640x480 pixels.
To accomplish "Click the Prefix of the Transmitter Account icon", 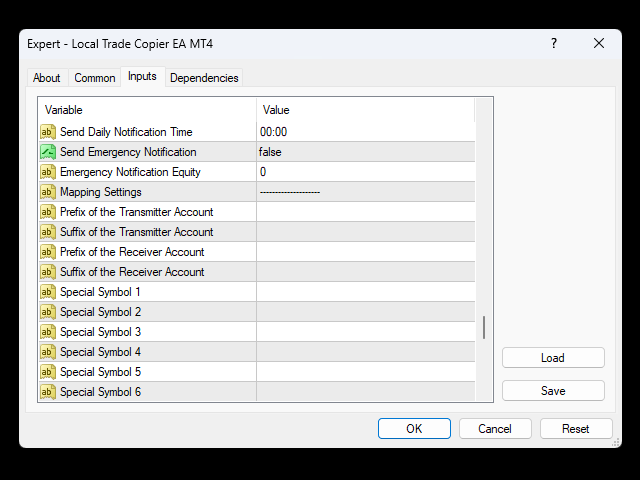I will (48, 212).
